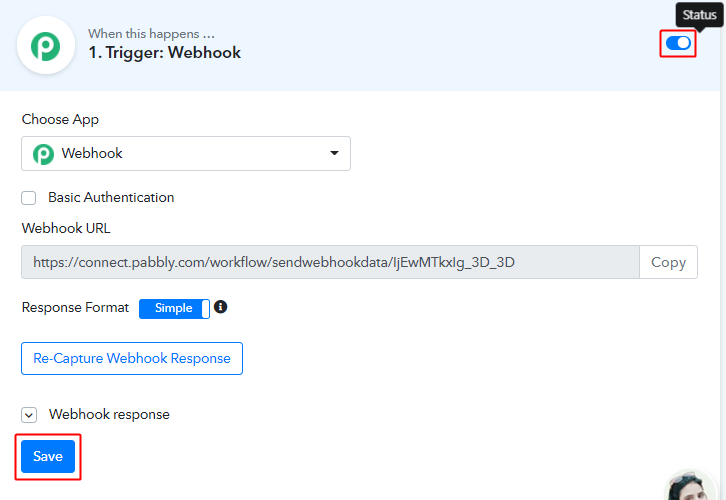
Task: Click the '1. Trigger: Webhook' heading
Action: click(x=165, y=53)
